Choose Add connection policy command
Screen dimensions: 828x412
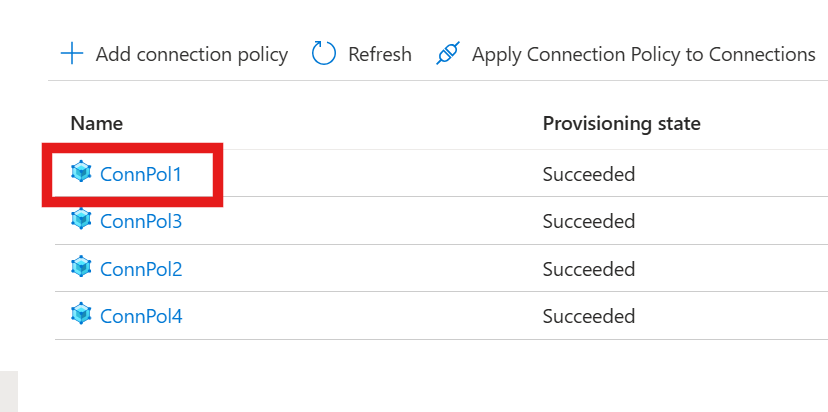pyautogui.click(x=192, y=54)
